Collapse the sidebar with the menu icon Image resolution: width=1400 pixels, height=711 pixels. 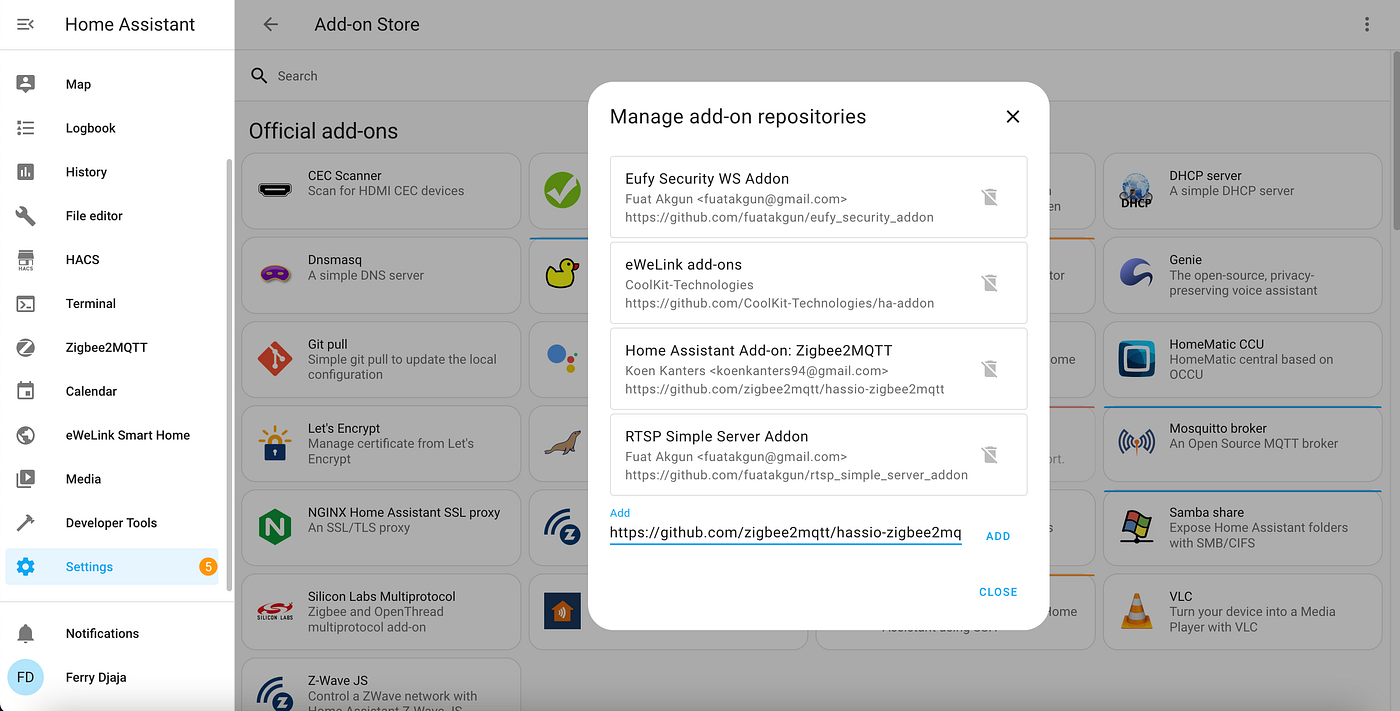(26, 24)
